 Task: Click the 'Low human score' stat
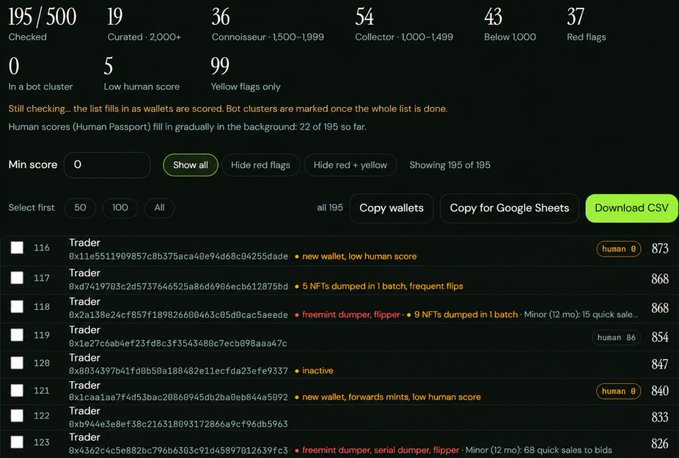(142, 74)
